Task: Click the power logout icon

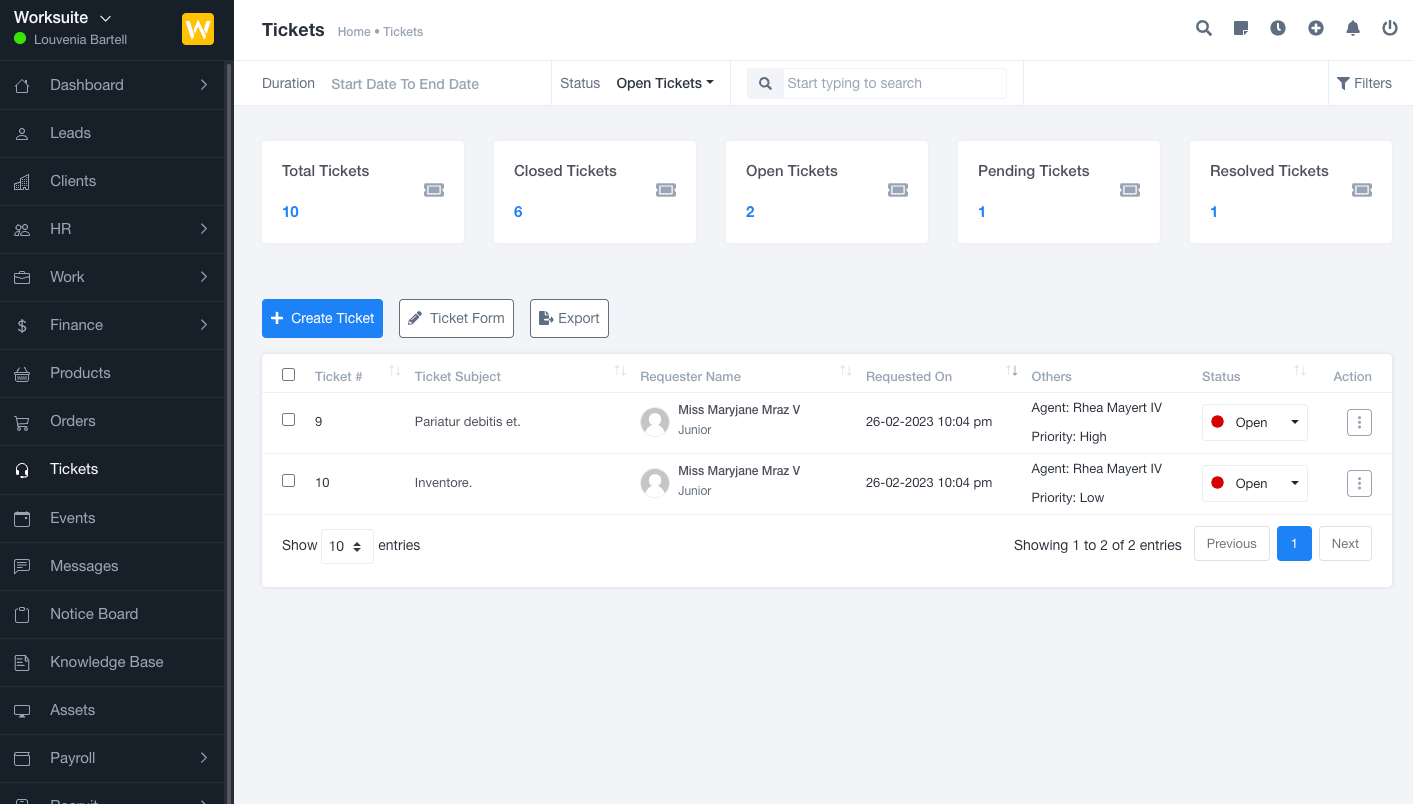Action: coord(1390,28)
